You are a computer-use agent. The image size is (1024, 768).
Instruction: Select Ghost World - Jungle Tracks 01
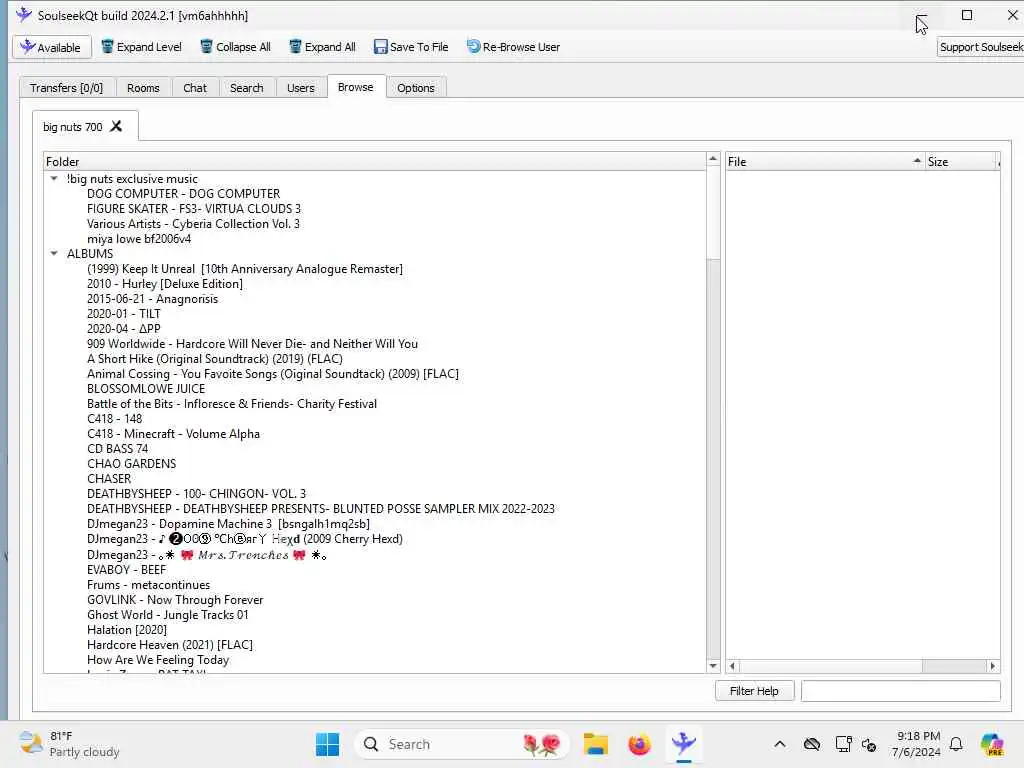tap(168, 615)
